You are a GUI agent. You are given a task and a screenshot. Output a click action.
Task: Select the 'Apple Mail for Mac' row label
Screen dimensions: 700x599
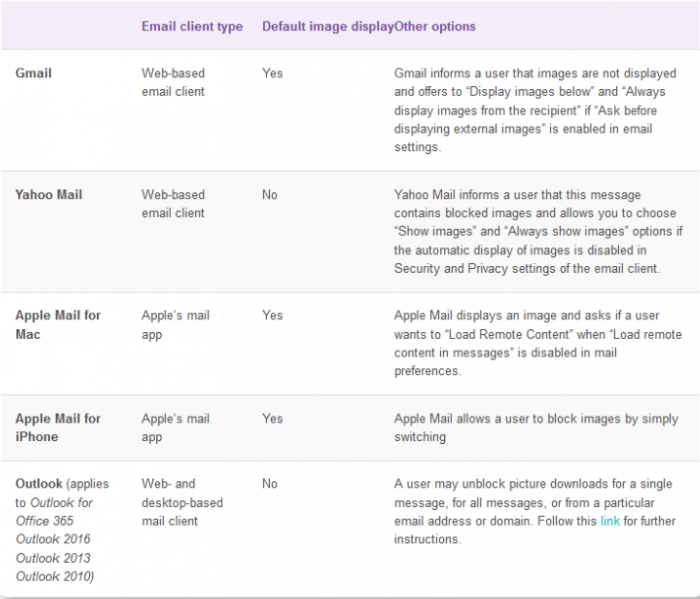tap(58, 324)
